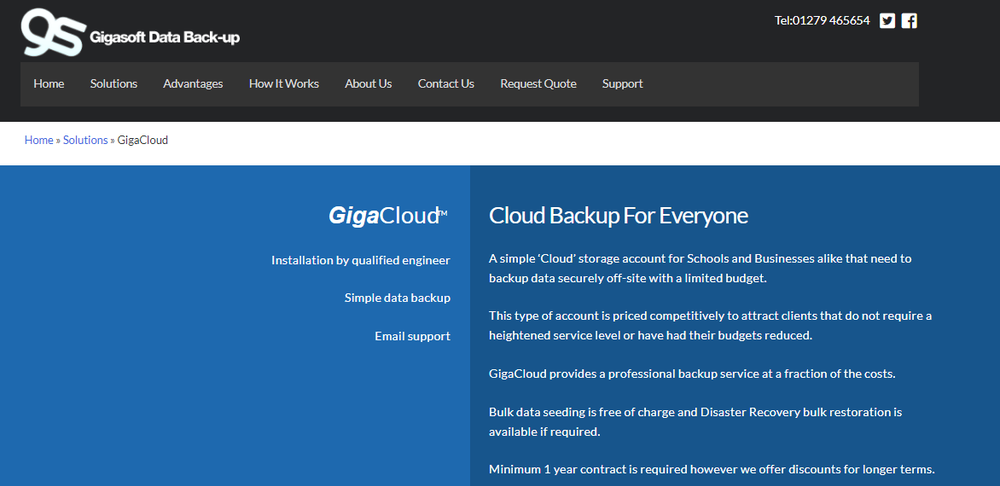Follow the Solutions breadcrumb link
The height and width of the screenshot is (486, 1000).
pyautogui.click(x=85, y=140)
